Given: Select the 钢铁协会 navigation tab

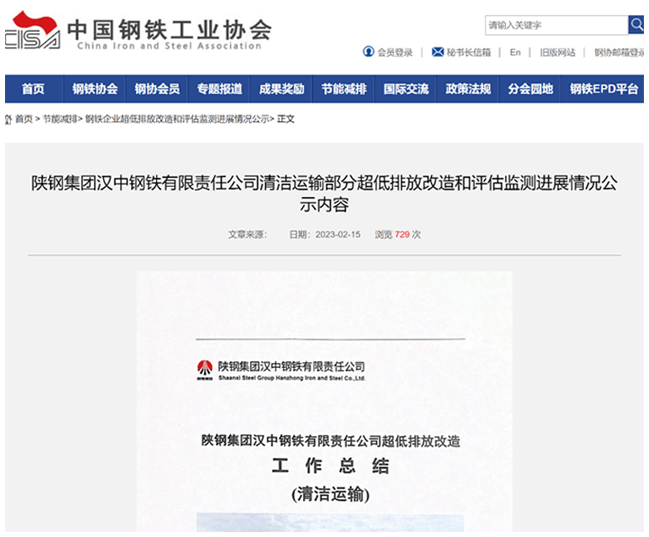Looking at the screenshot, I should [95, 89].
